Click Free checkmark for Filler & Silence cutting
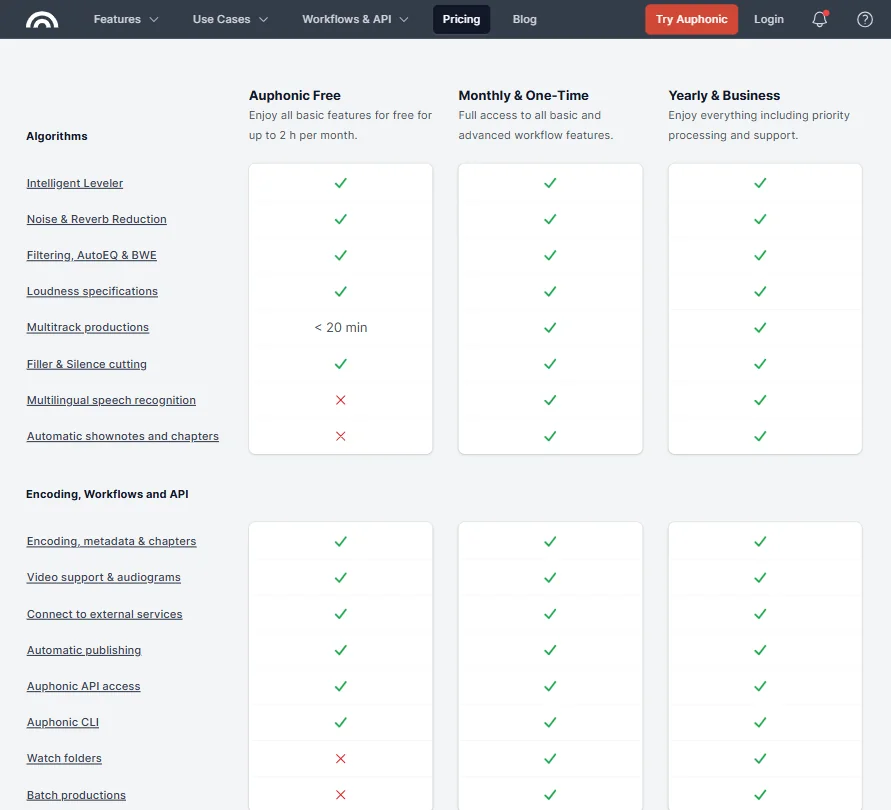 (340, 364)
